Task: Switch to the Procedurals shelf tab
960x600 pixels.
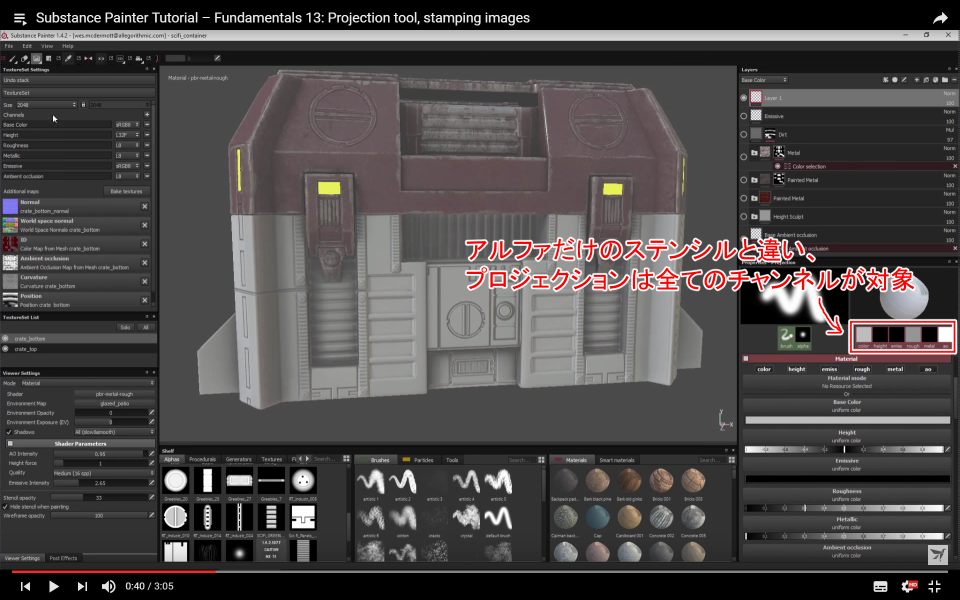Action: click(202, 459)
